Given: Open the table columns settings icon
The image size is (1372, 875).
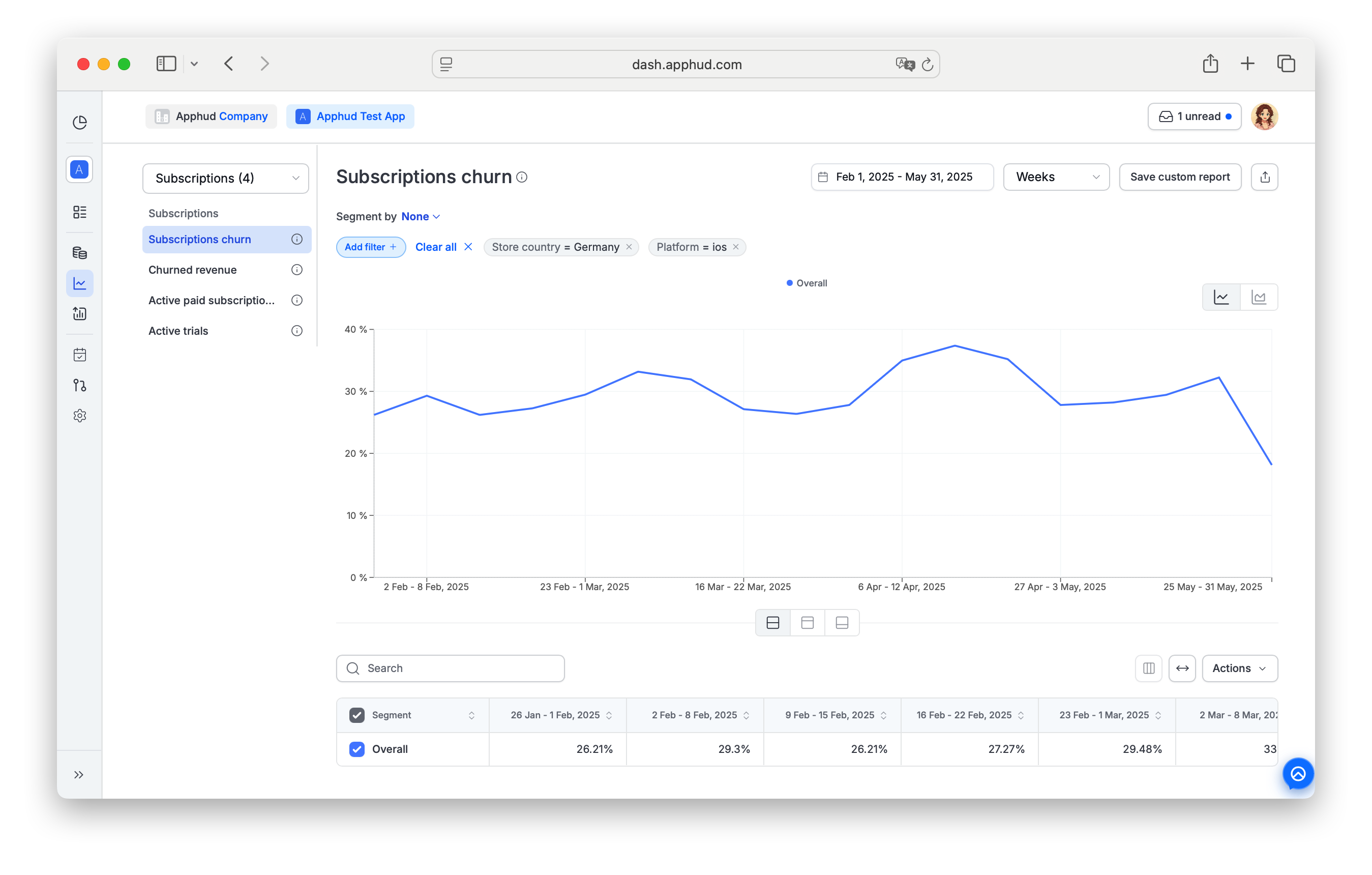Looking at the screenshot, I should pos(1149,668).
